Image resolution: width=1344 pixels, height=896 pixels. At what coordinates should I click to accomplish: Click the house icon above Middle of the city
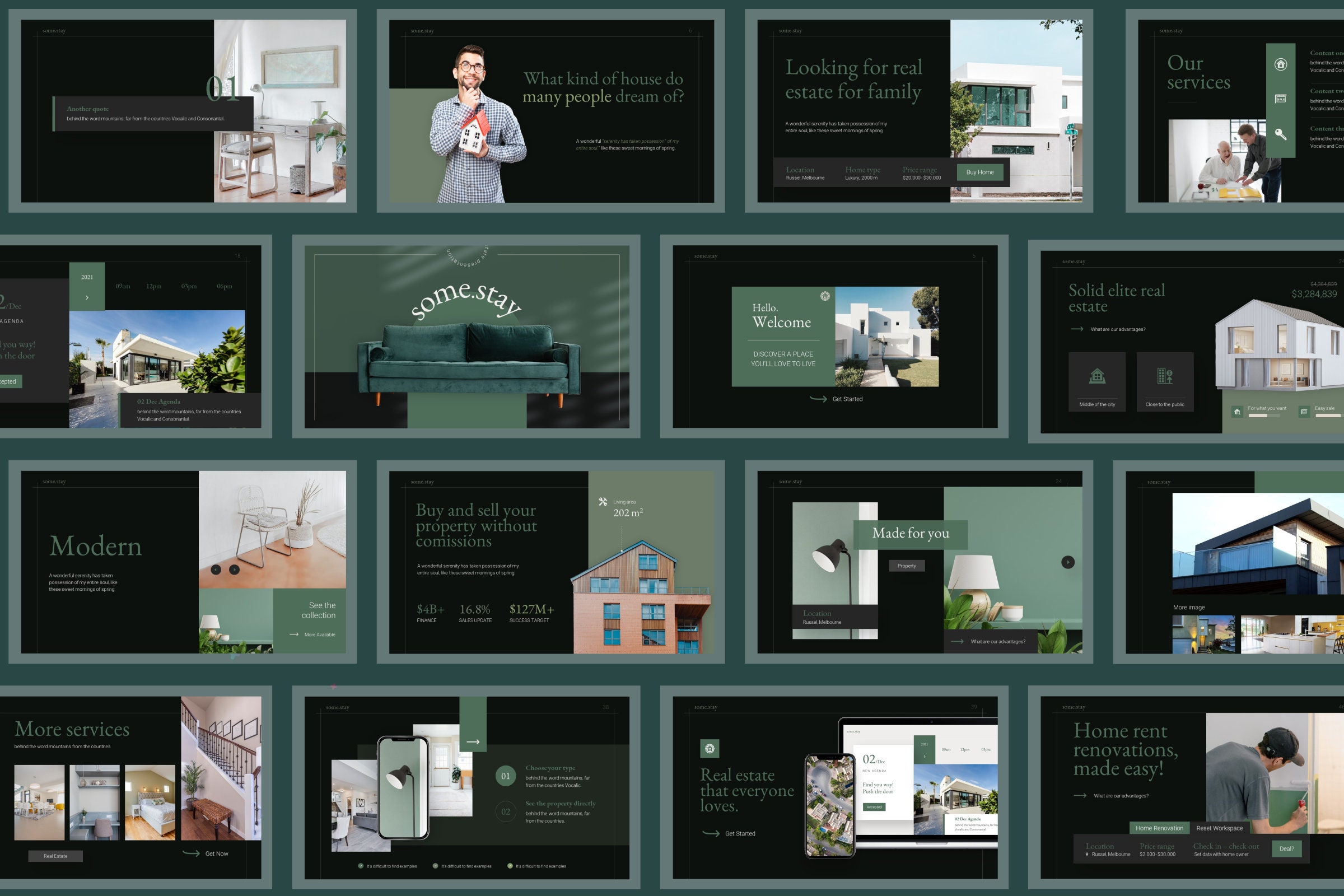point(1096,376)
